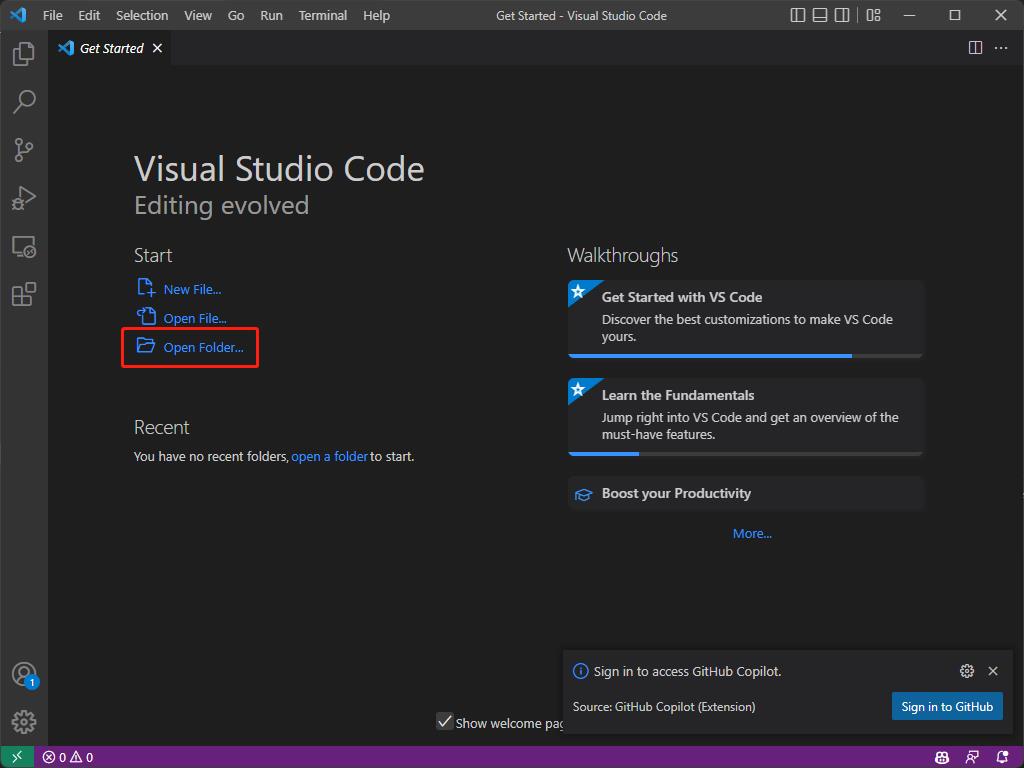Open the File menu
The height and width of the screenshot is (768, 1024).
pos(52,15)
